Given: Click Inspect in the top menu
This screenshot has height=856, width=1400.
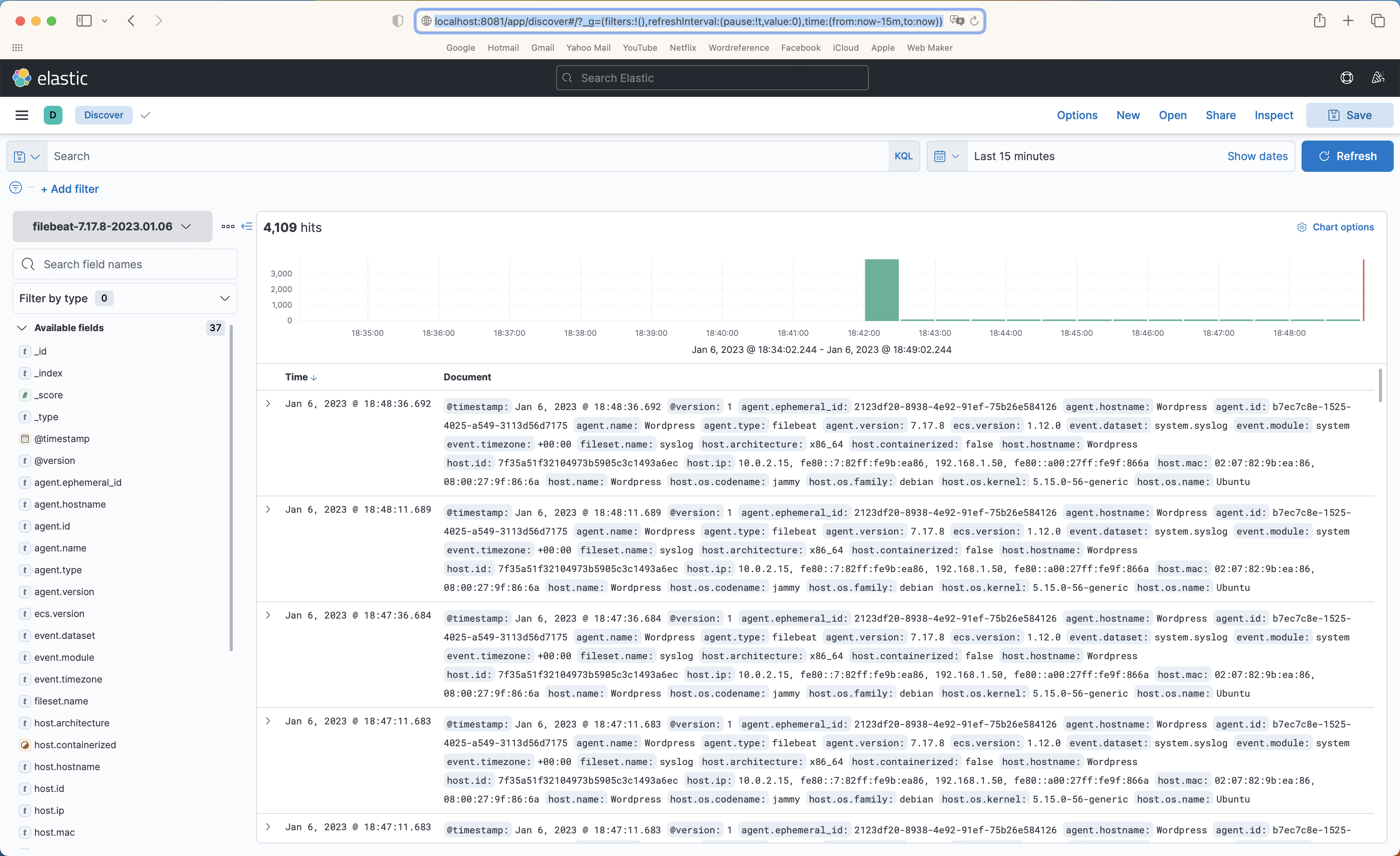Looking at the screenshot, I should point(1273,115).
